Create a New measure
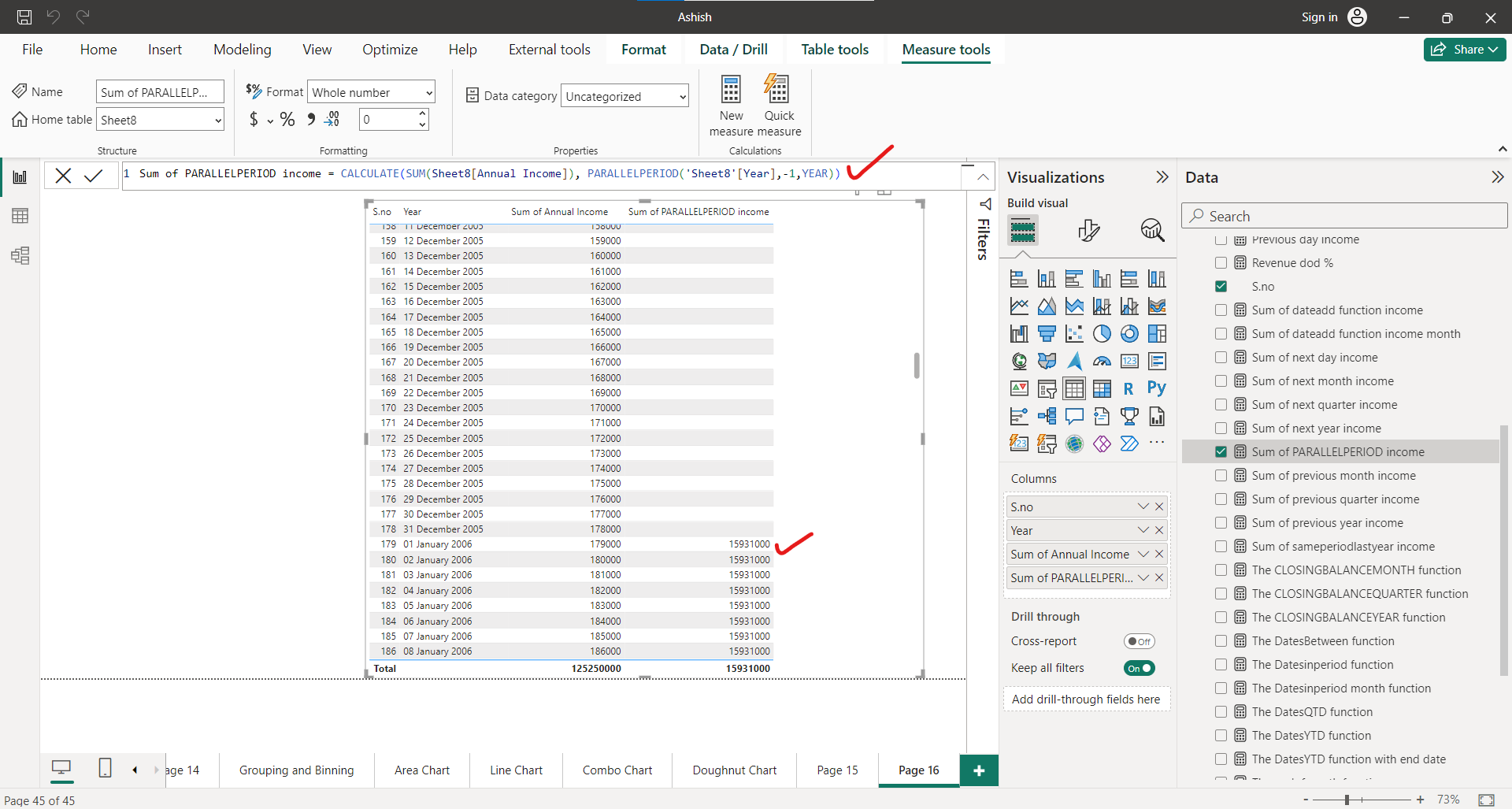This screenshot has height=809, width=1512. [731, 105]
